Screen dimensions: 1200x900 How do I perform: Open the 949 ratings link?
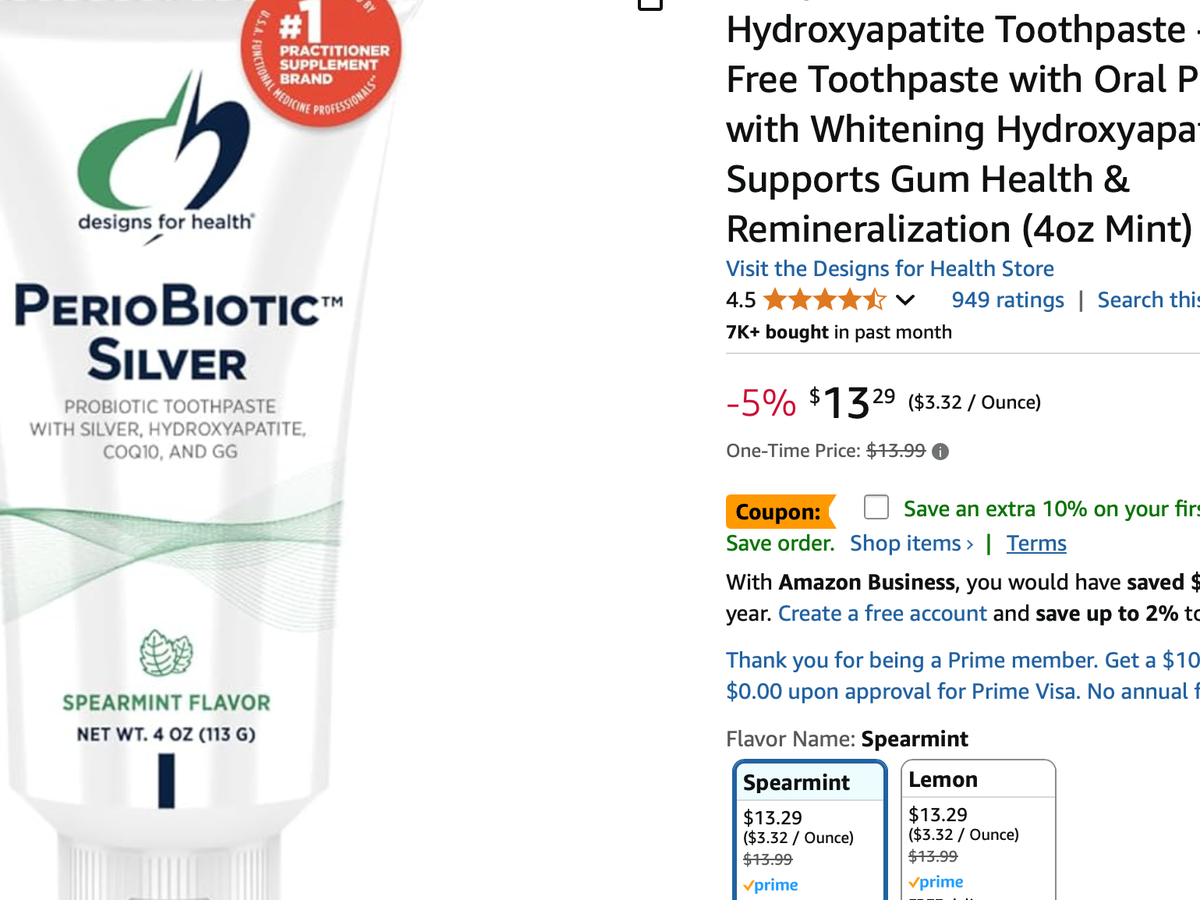(1008, 300)
